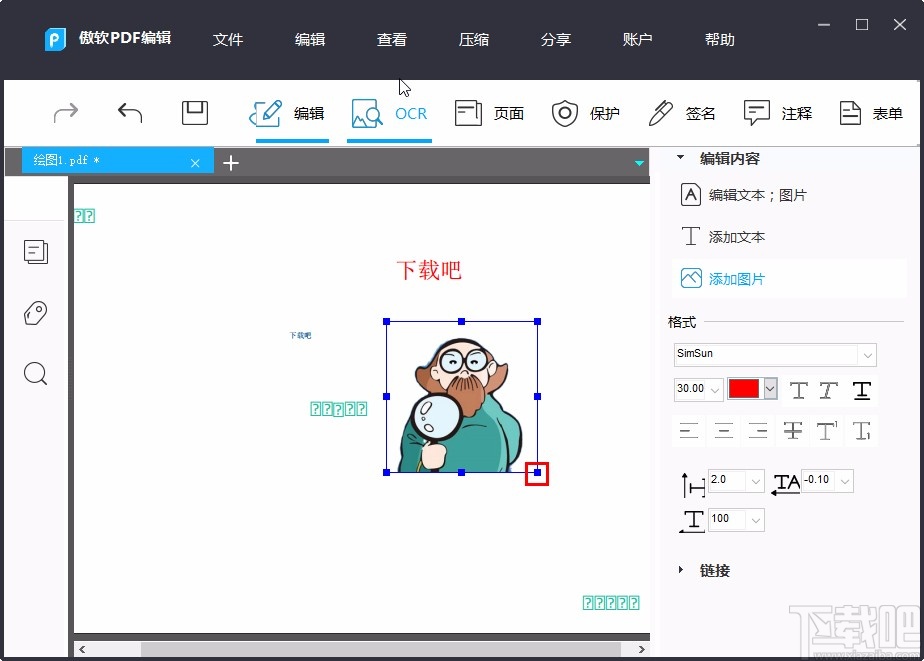
Task: Click the Undo arrow icon
Action: pos(129,113)
